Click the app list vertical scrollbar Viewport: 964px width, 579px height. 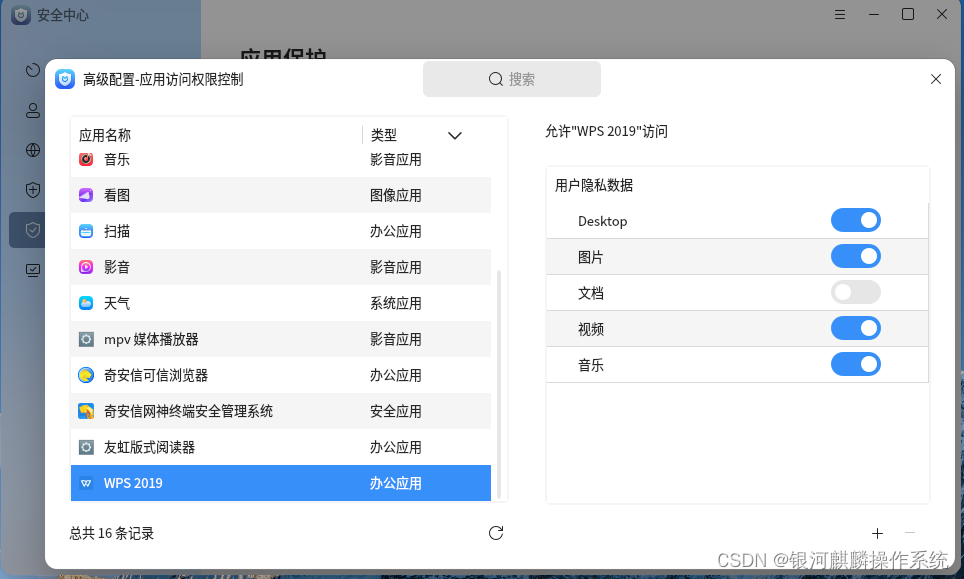[499, 384]
